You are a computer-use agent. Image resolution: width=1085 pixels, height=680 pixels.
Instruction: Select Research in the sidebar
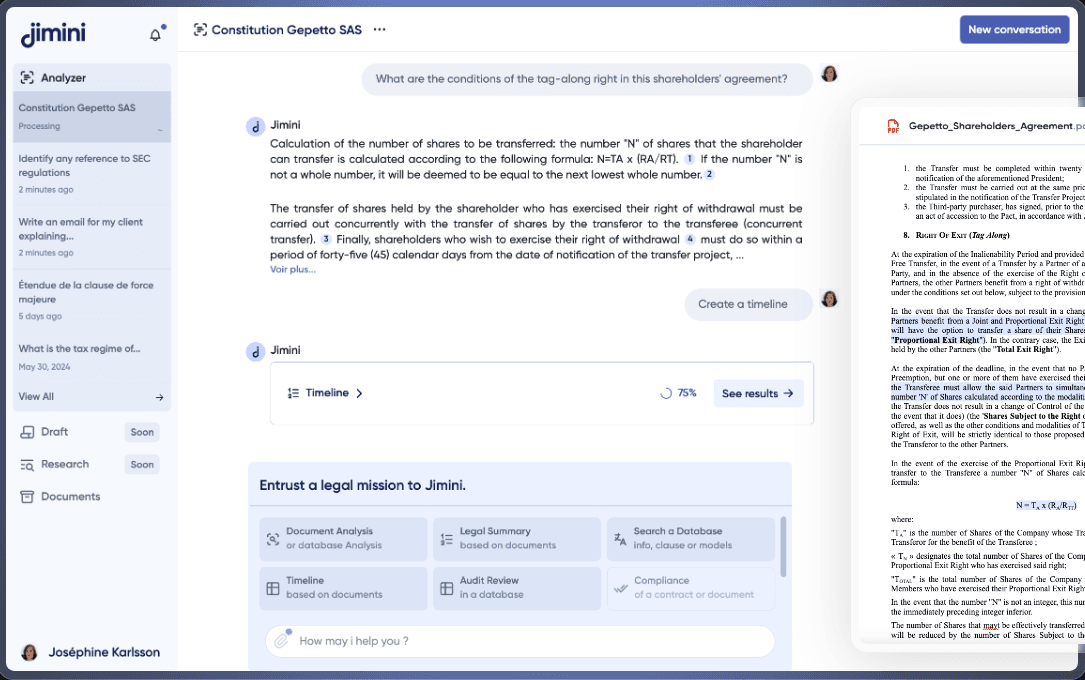[65, 464]
